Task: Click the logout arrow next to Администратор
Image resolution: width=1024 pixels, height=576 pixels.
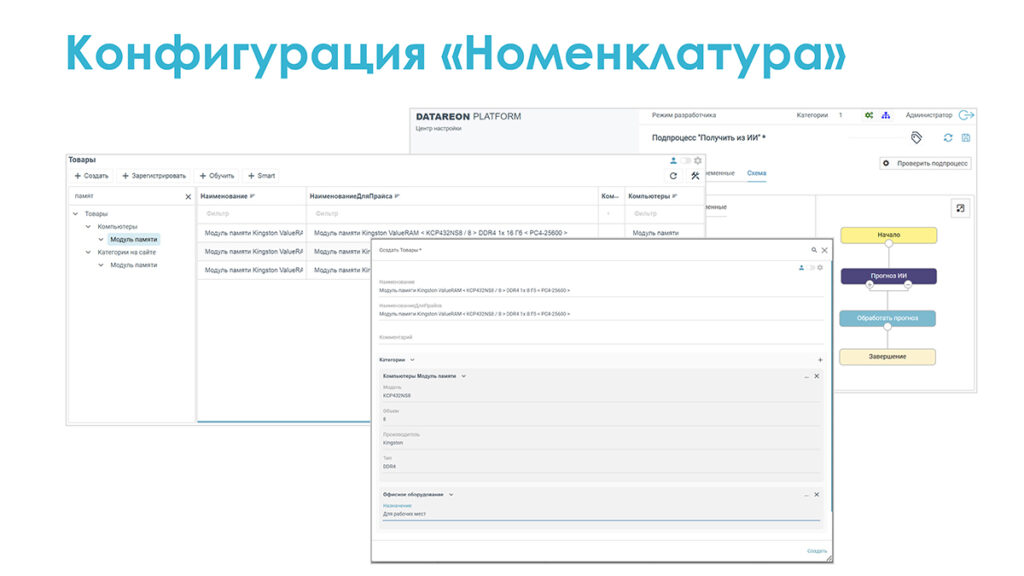Action: [966, 115]
